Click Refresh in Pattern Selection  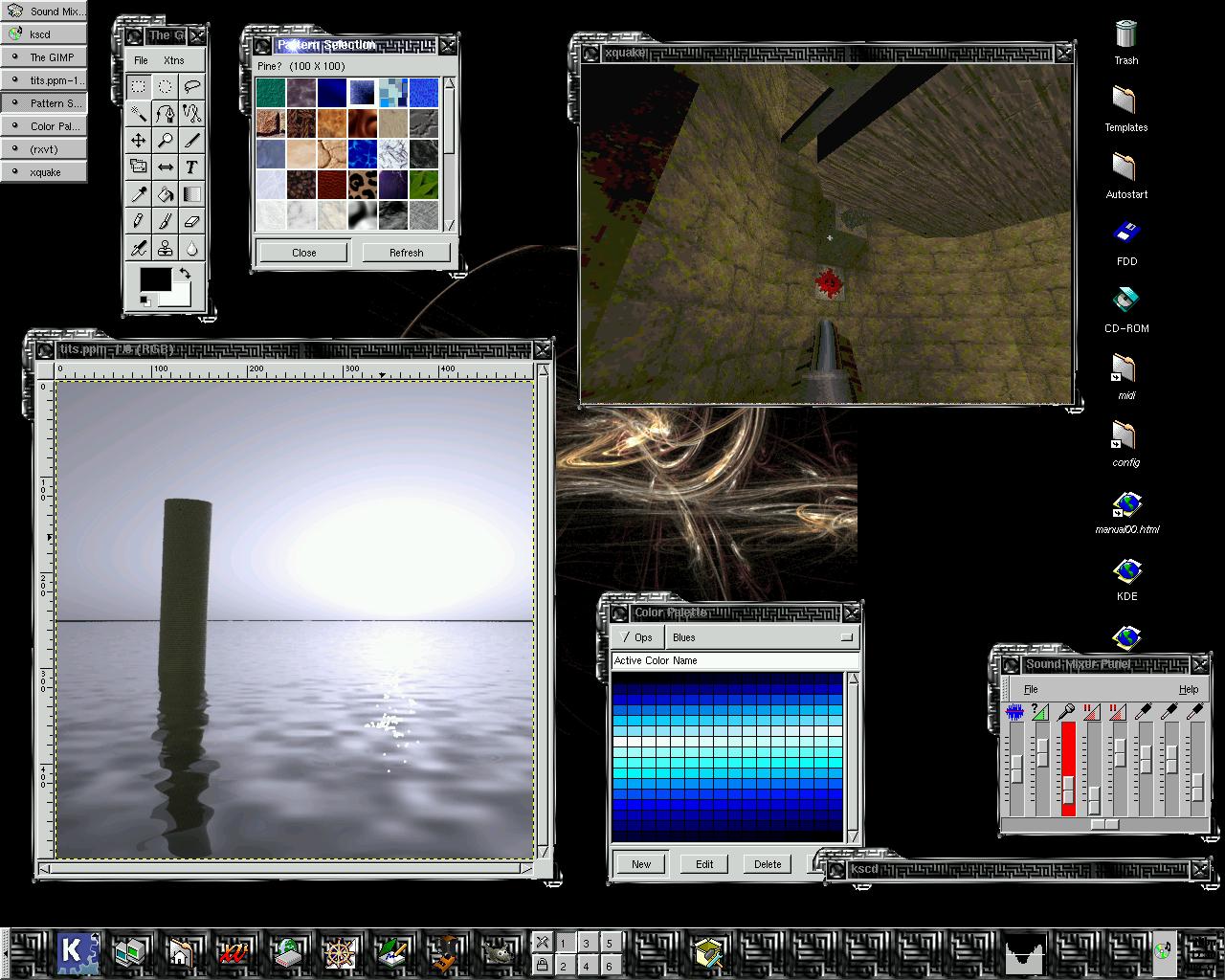[406, 253]
